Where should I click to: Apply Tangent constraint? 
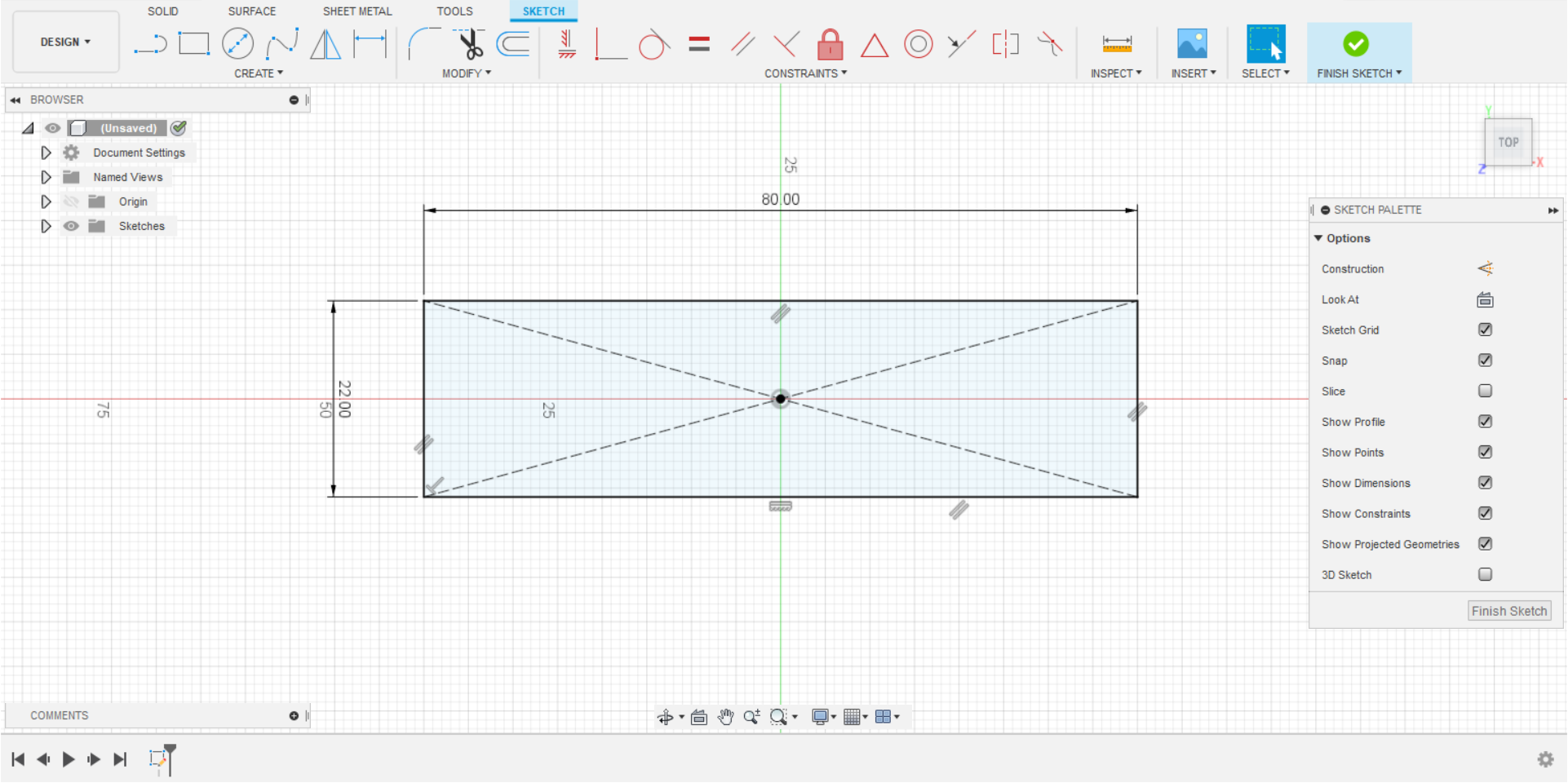click(654, 44)
